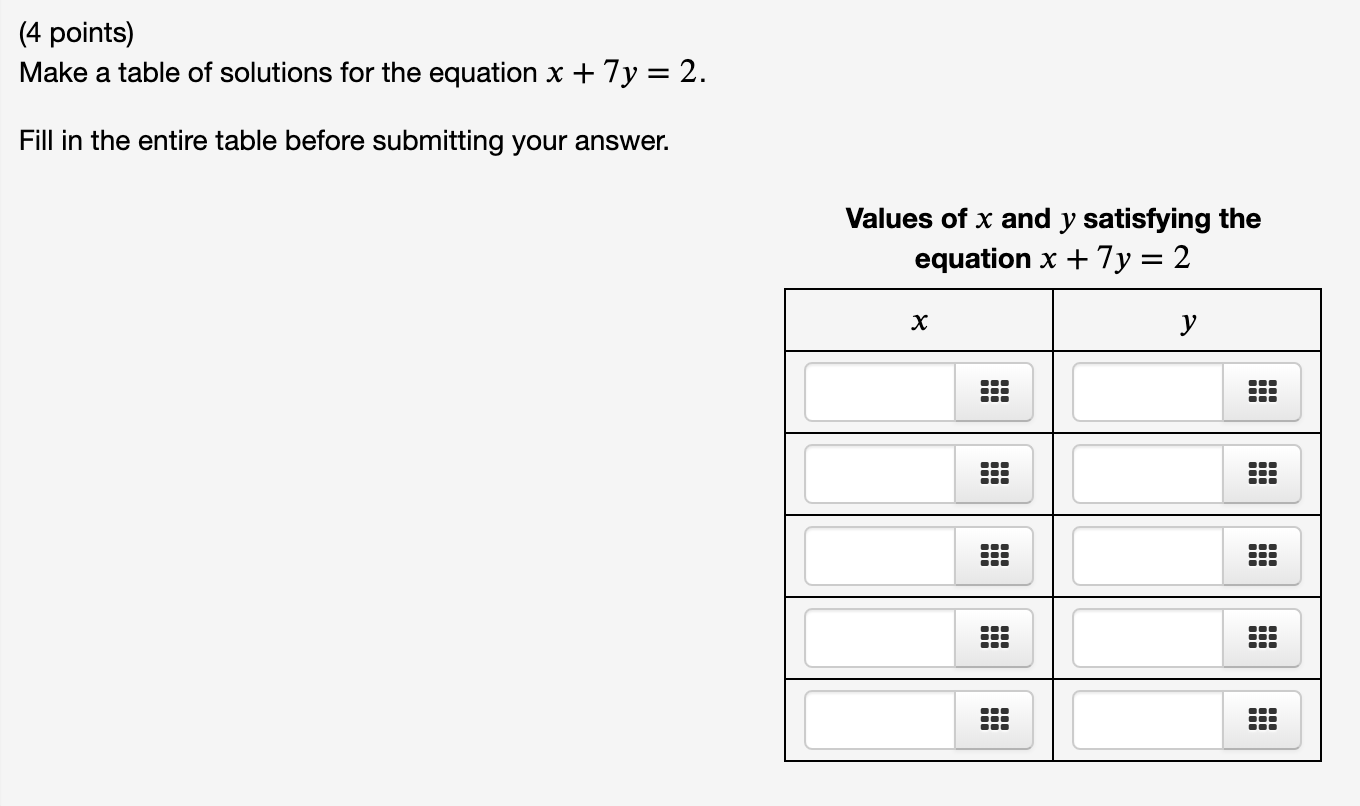Open the keypad for the last x input
This screenshot has width=1360, height=806.
995,720
